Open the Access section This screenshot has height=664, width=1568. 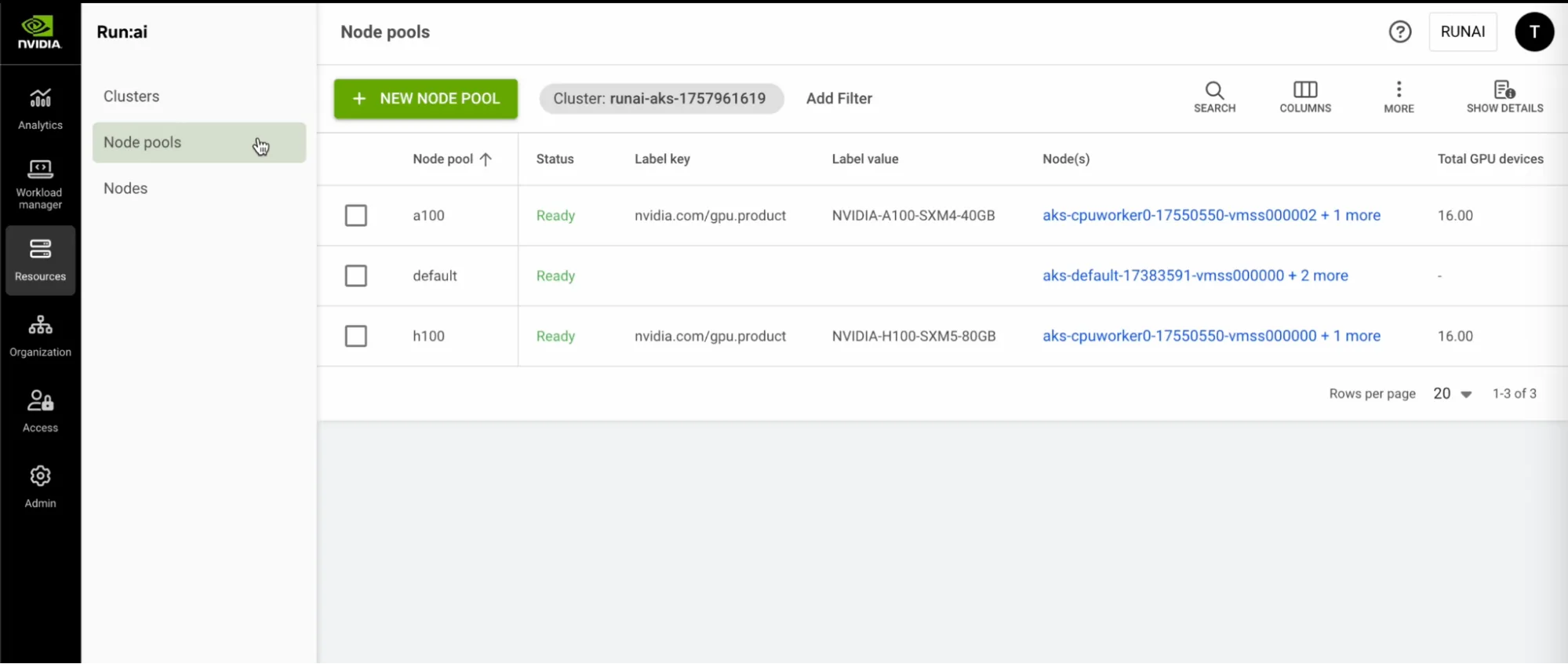[40, 411]
